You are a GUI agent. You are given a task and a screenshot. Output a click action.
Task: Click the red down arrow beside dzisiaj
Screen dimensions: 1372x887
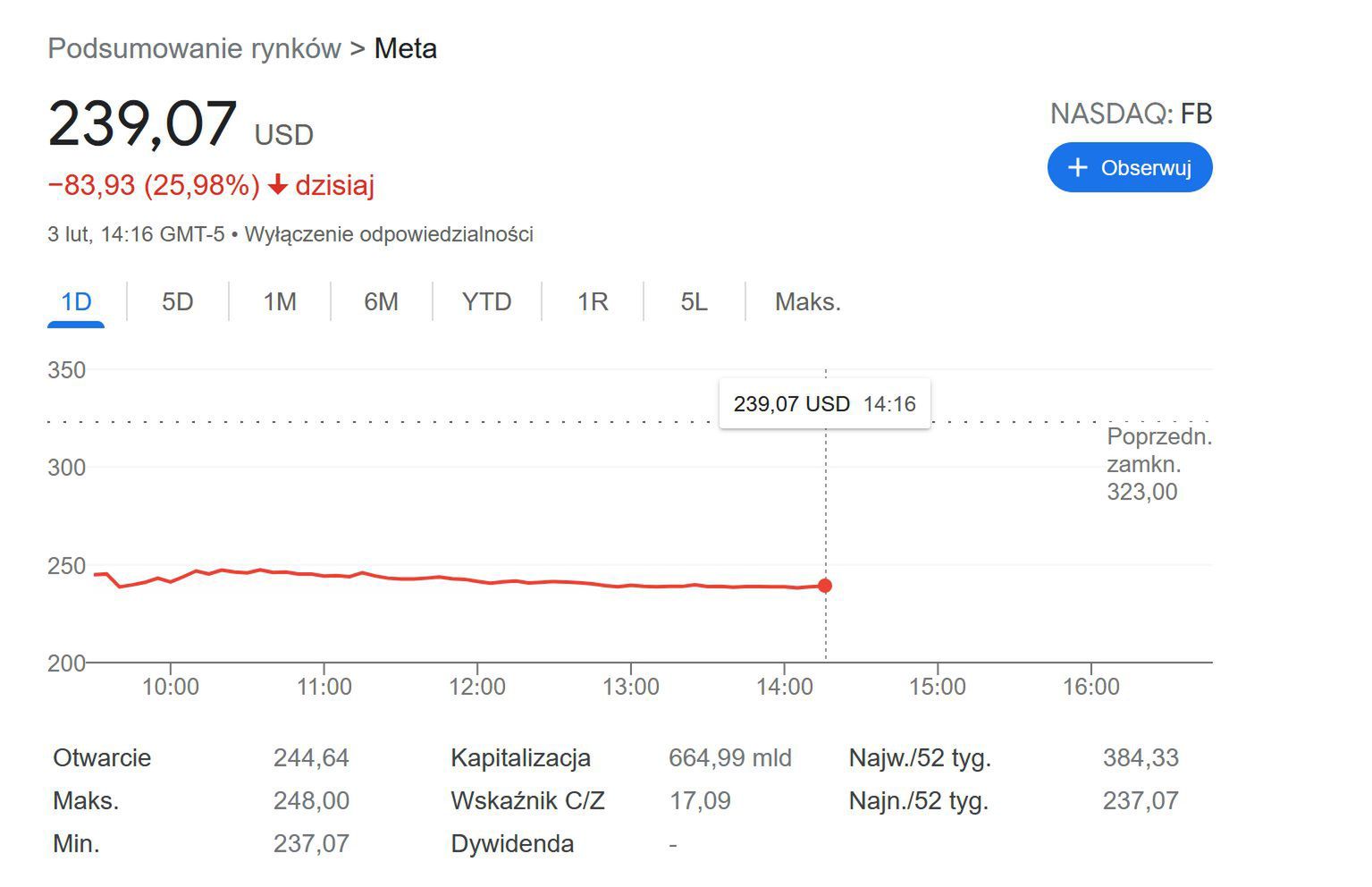[x=278, y=185]
